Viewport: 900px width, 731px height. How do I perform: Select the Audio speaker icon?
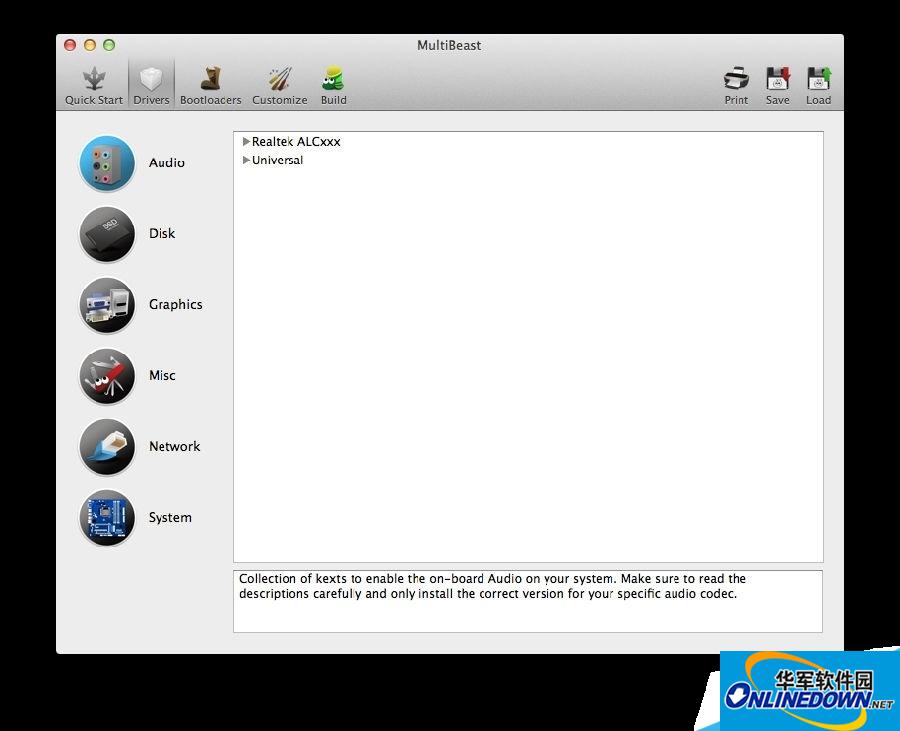107,163
